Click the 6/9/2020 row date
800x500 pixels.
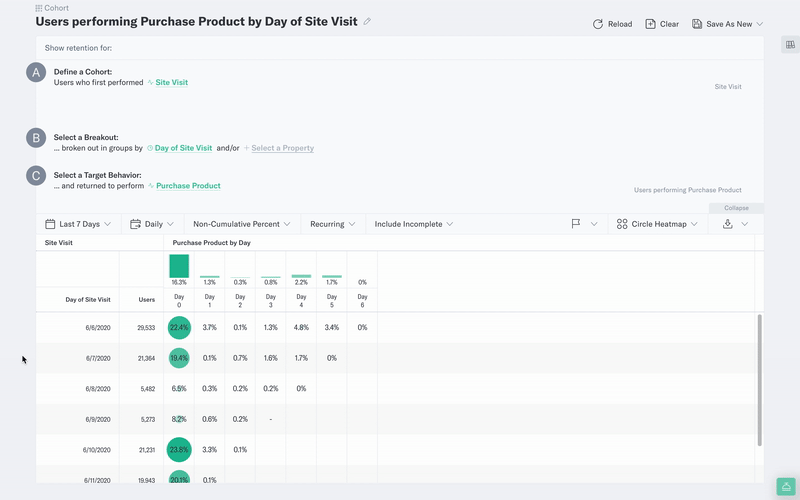(98, 419)
